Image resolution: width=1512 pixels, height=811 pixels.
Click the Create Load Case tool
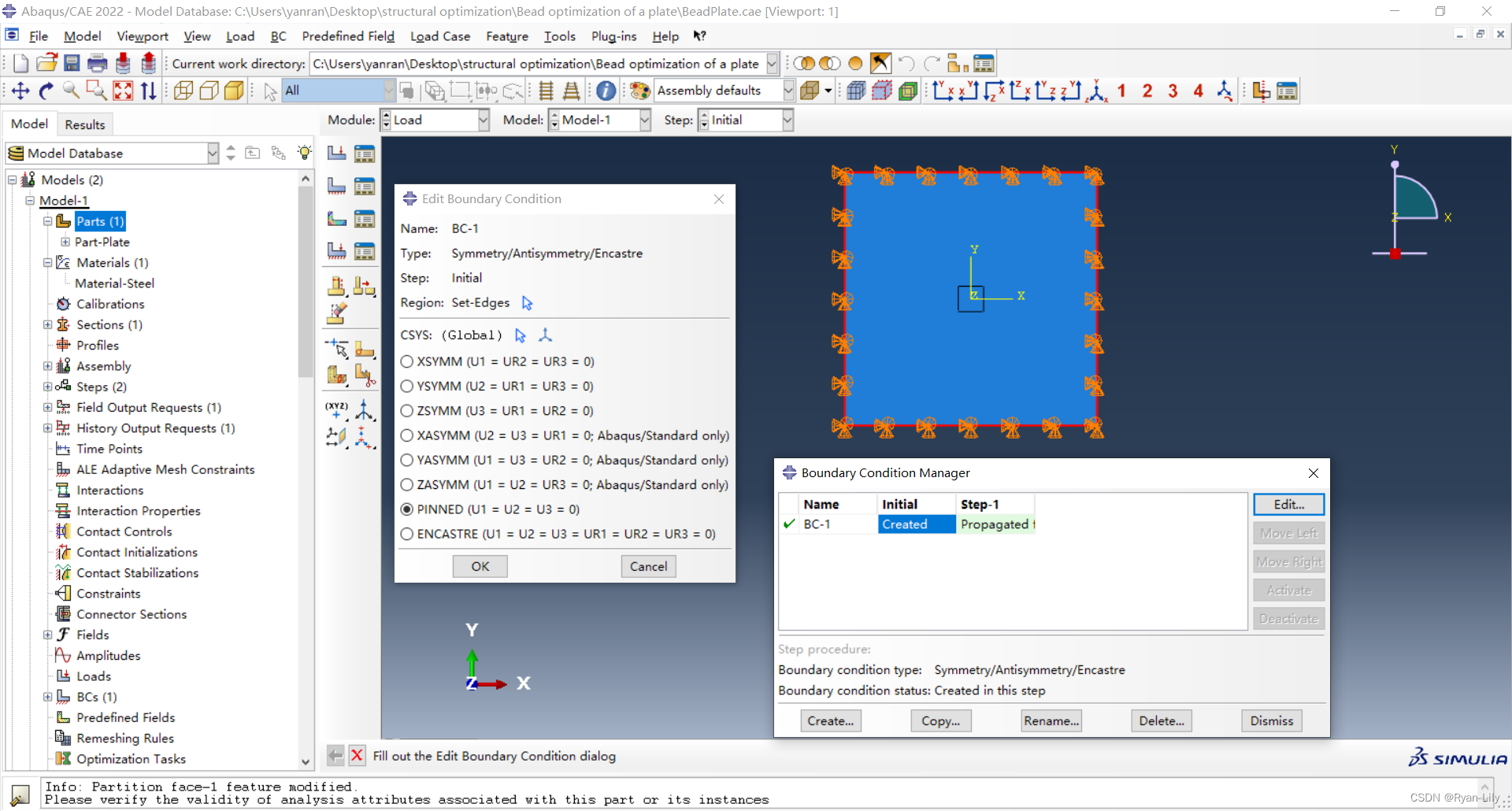[x=337, y=250]
